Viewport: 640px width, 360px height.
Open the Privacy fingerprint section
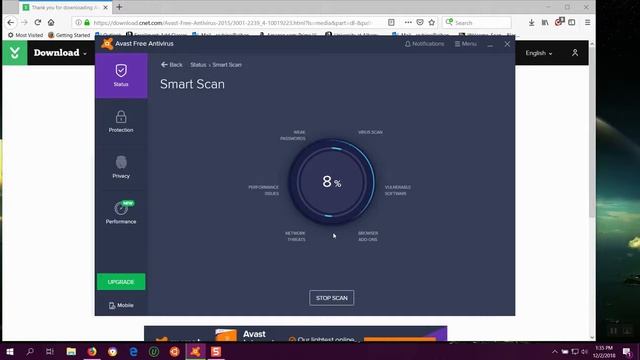point(121,167)
